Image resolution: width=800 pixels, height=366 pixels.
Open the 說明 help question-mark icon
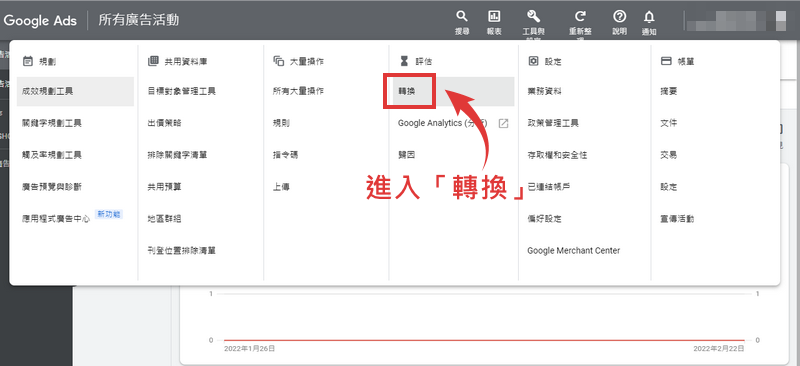619,16
